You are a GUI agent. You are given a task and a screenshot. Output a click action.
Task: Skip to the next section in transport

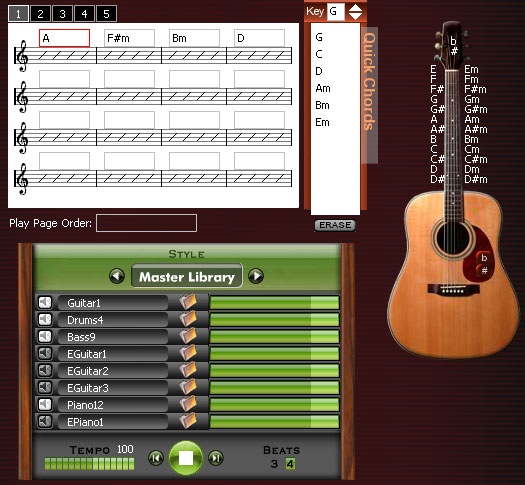point(216,458)
